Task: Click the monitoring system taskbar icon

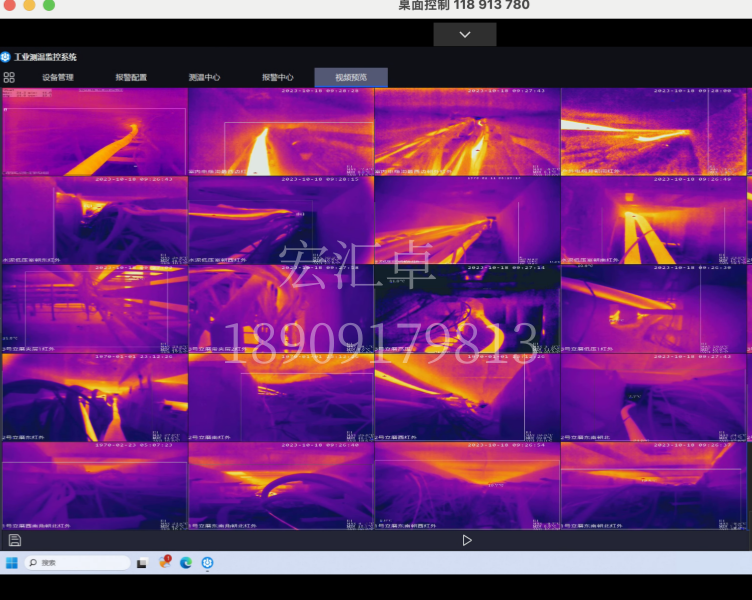Action: 207,563
